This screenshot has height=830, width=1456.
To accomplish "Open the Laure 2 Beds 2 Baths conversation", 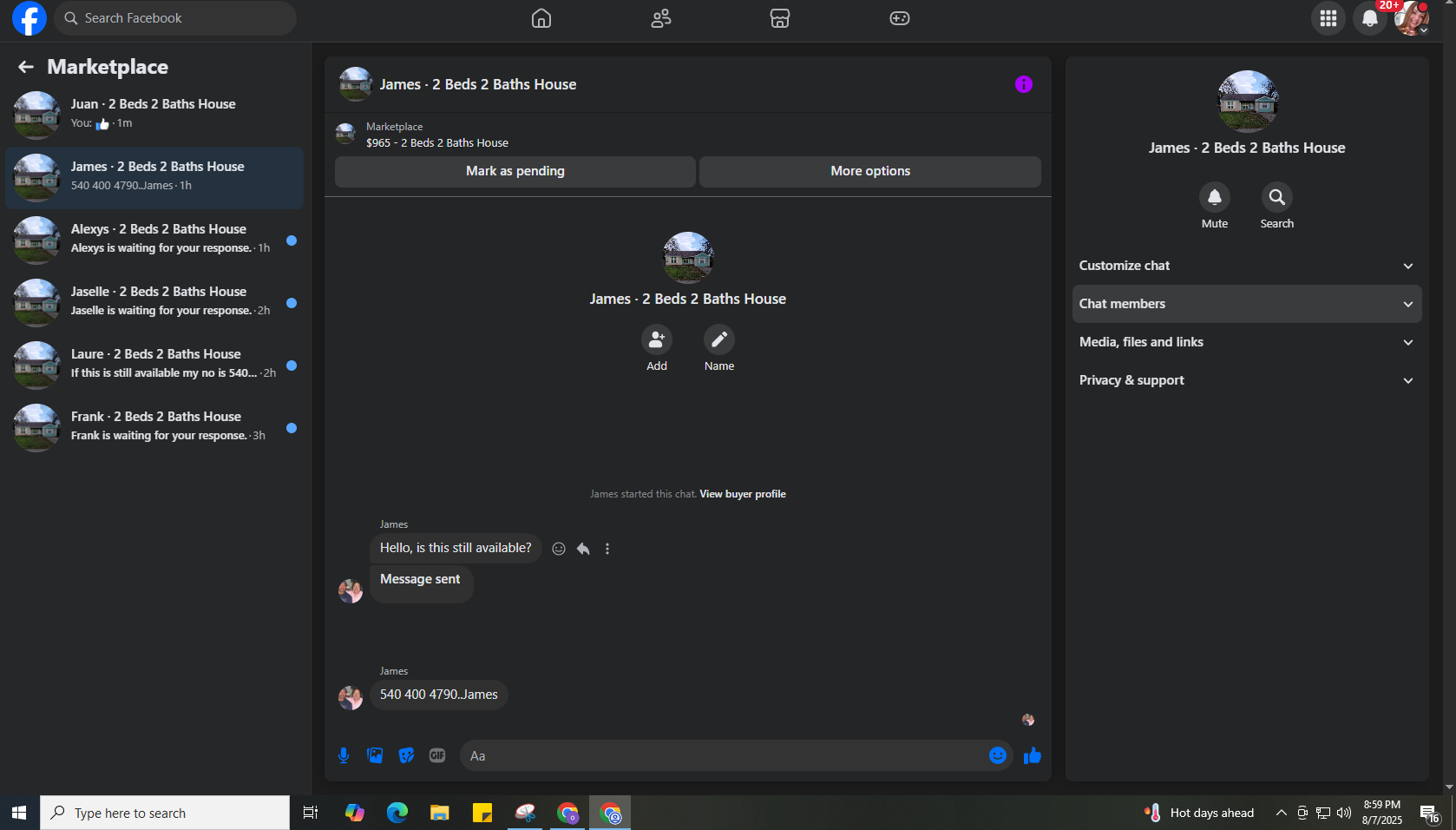I will point(154,366).
